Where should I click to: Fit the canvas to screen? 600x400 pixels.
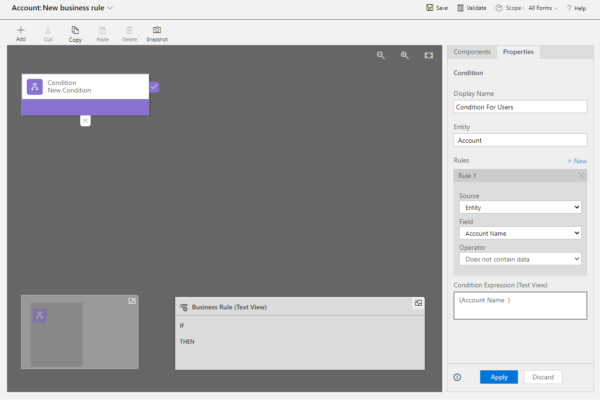(x=429, y=55)
